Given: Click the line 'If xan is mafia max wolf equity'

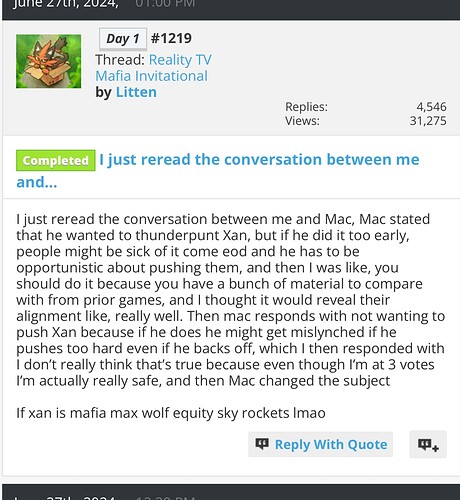Looking at the screenshot, I should [x=171, y=413].
